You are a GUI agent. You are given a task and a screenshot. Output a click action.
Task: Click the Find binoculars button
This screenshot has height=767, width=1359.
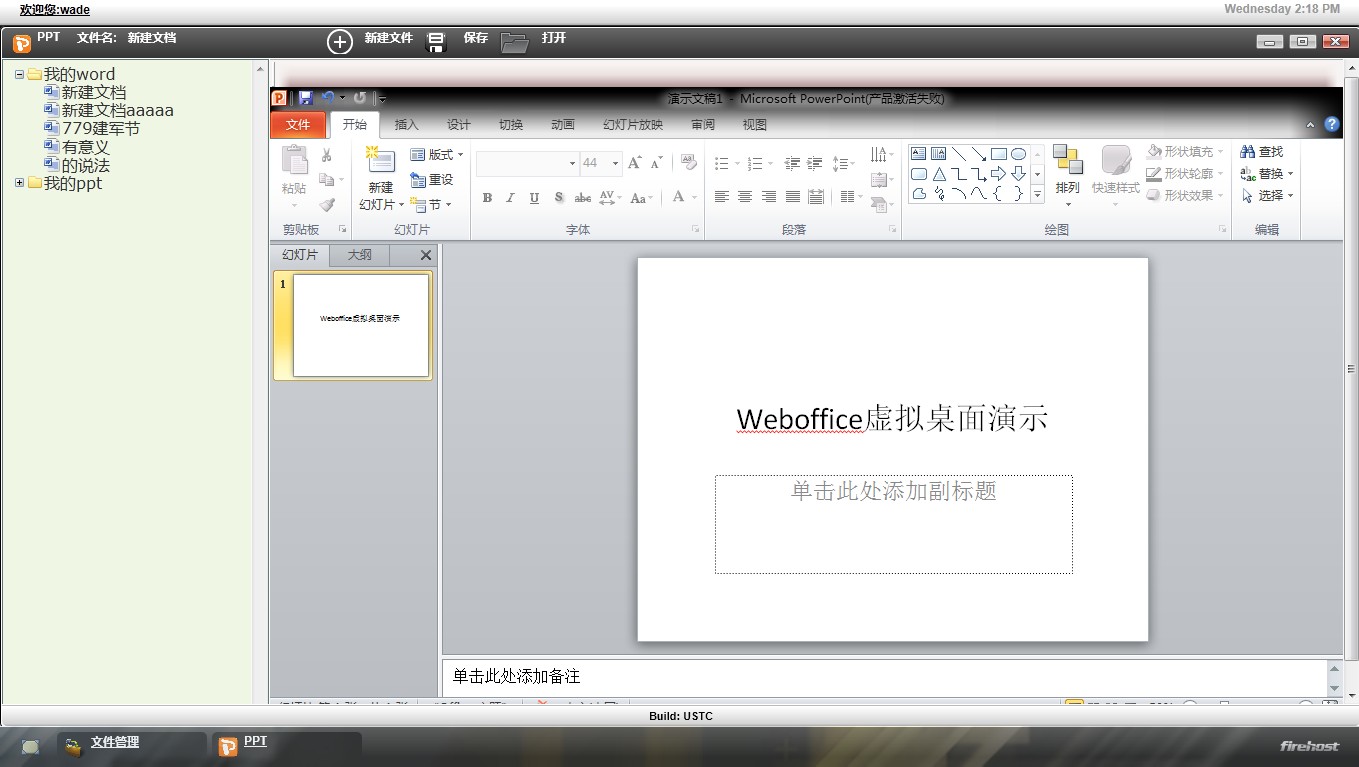click(x=1262, y=152)
